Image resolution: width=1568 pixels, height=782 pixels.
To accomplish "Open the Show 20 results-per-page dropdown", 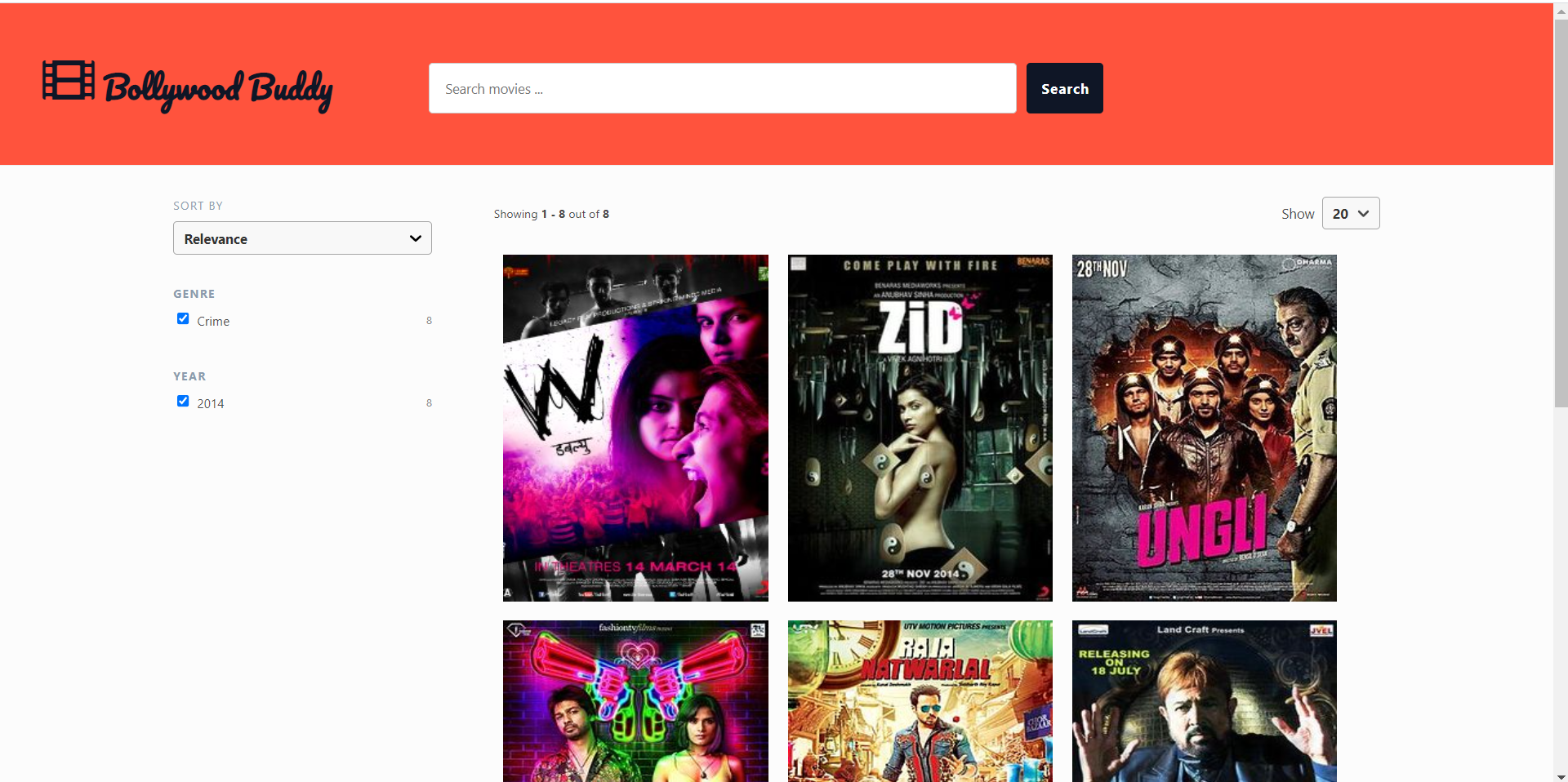I will tap(1350, 213).
